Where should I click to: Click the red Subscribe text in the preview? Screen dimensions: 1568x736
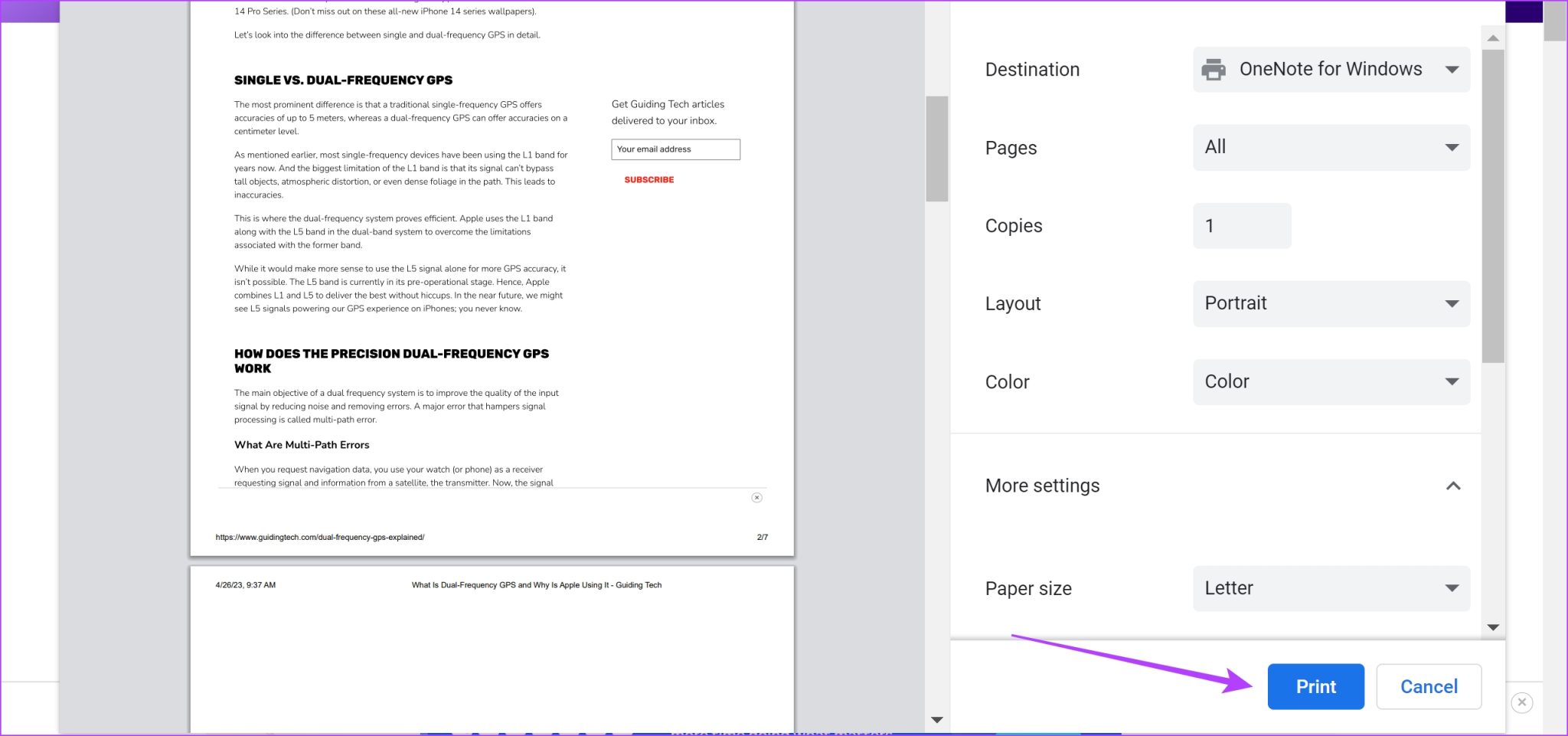coord(648,179)
